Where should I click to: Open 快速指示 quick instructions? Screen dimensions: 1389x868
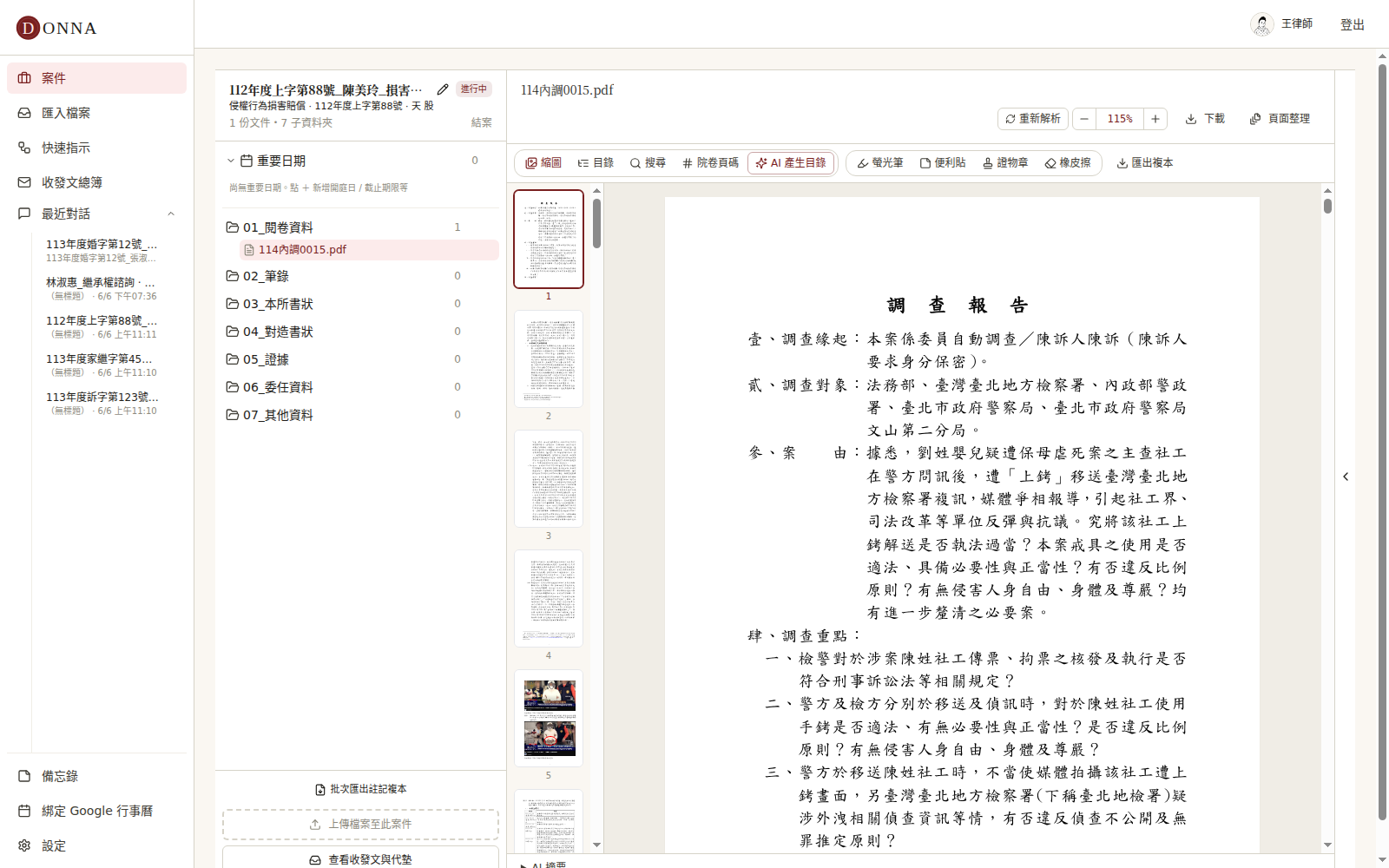click(x=96, y=148)
